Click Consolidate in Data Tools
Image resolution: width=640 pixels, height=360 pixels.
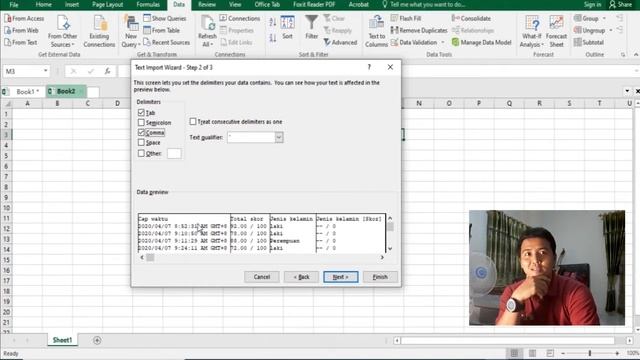click(471, 18)
